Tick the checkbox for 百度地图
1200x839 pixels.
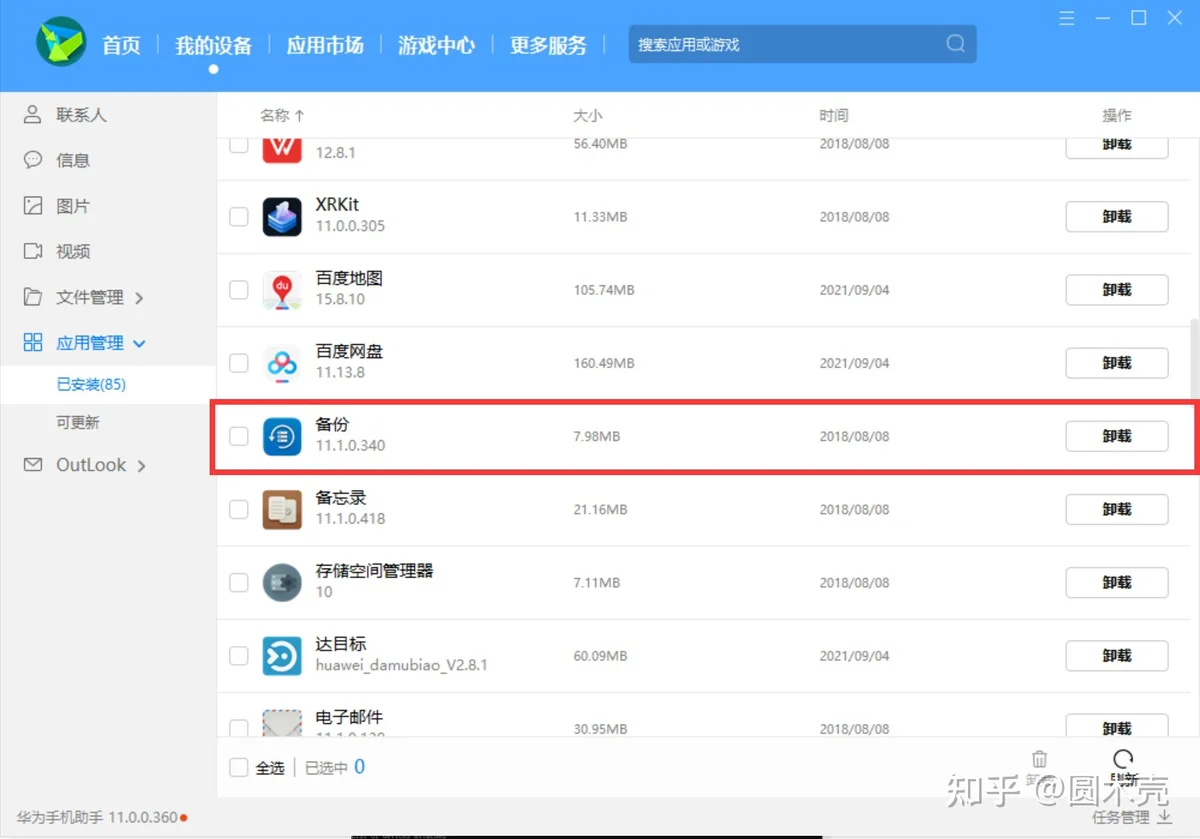[239, 290]
